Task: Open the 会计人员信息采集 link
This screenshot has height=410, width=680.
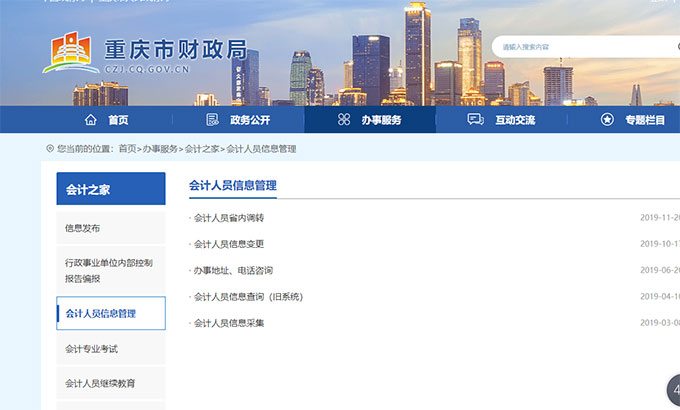Action: 229,323
